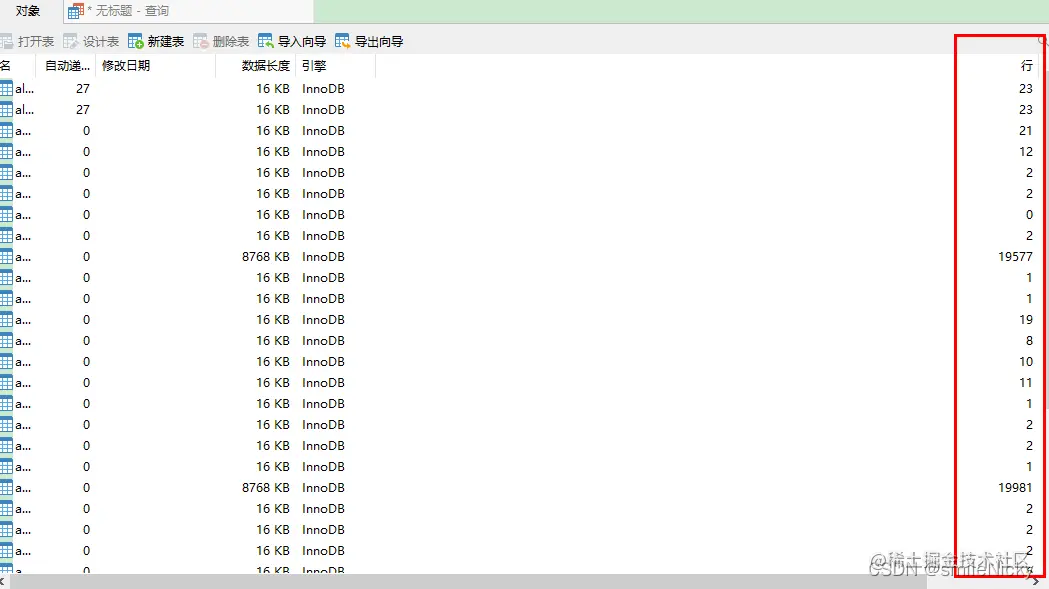Image resolution: width=1049 pixels, height=589 pixels.
Task: Select table icon in the 21-row entry
Action: tap(6, 131)
